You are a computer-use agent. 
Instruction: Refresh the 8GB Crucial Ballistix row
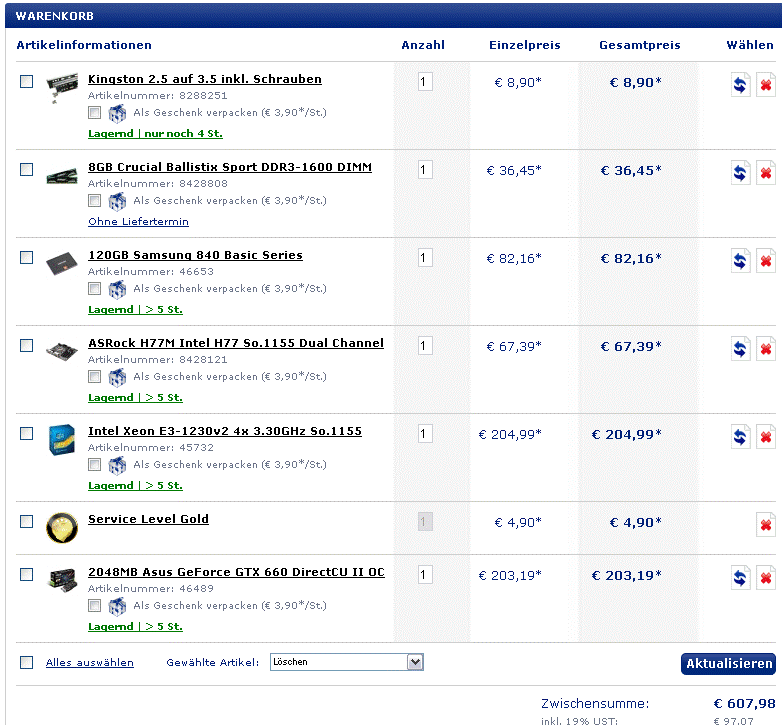[741, 173]
